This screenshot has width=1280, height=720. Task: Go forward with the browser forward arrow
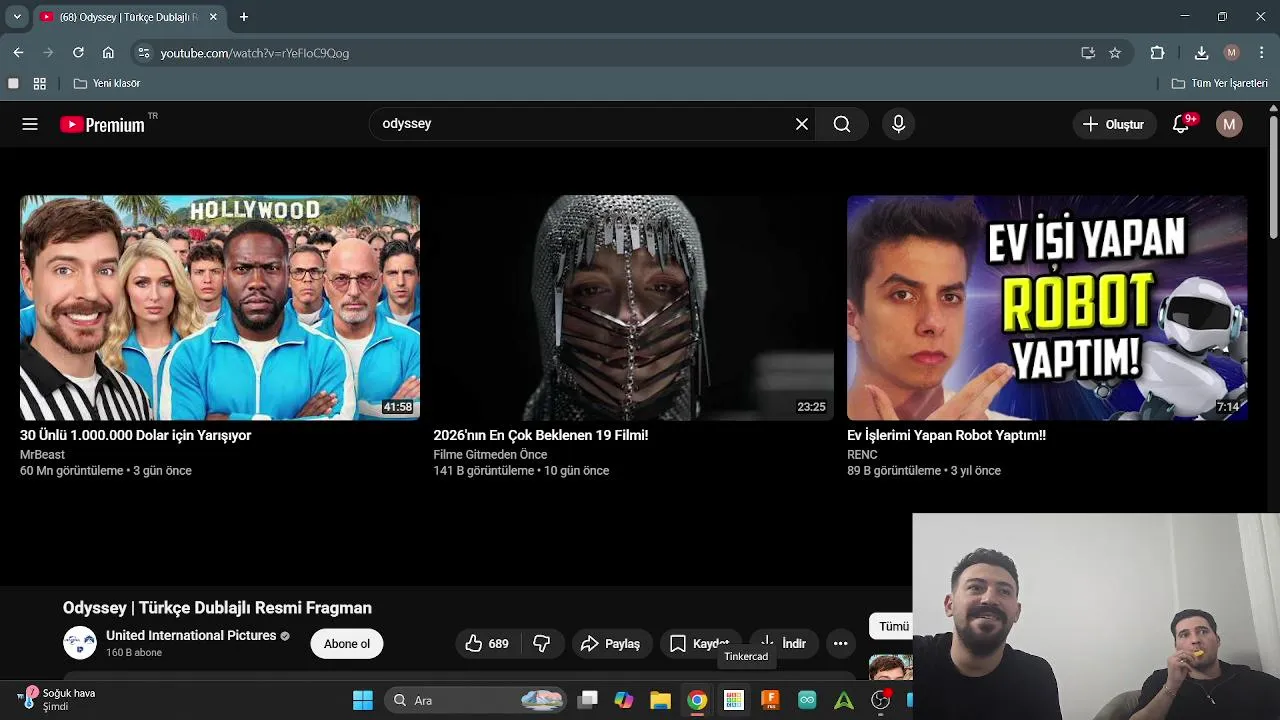coord(48,53)
